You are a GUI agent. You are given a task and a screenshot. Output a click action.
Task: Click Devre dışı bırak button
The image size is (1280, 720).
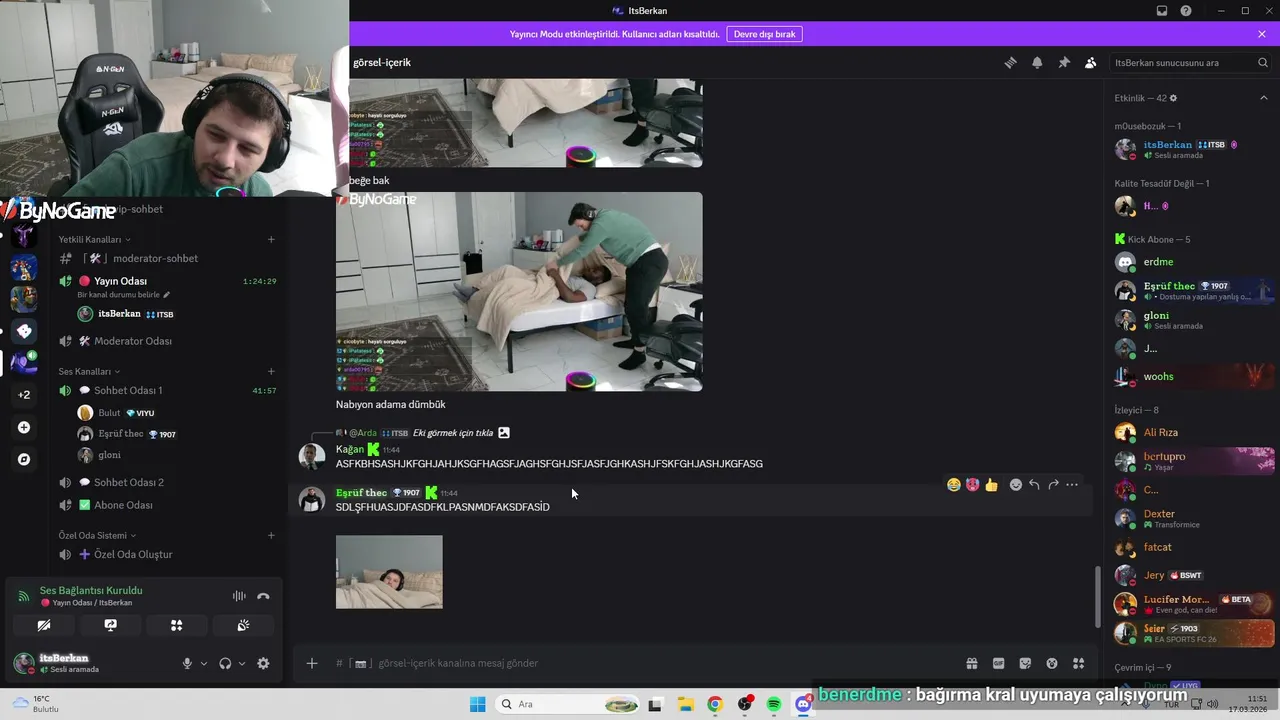[x=764, y=34]
